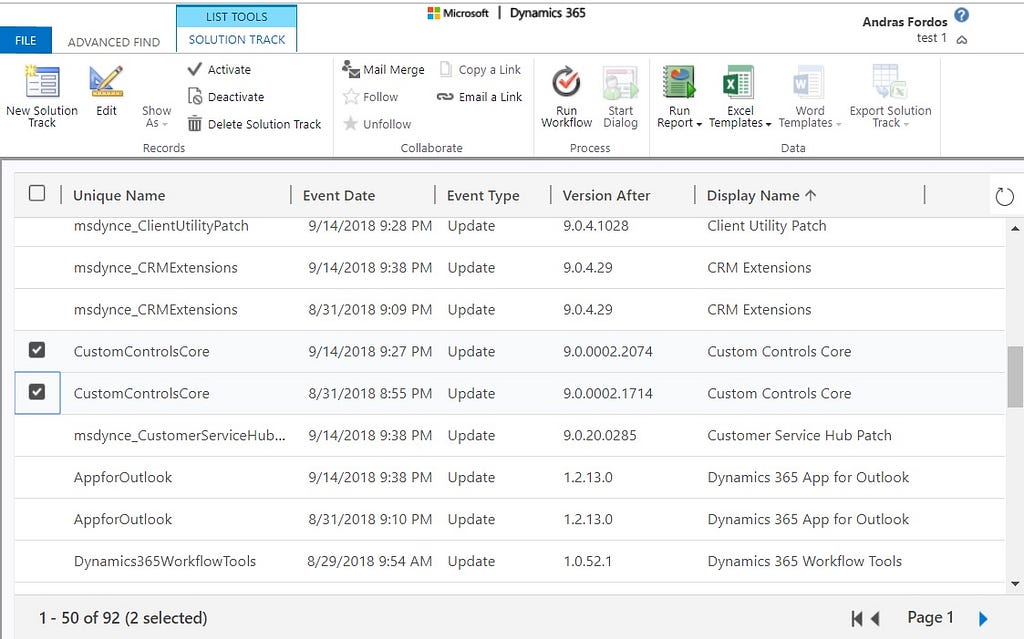Click the AppforOutlook row dated 8/31/2018

509,519
